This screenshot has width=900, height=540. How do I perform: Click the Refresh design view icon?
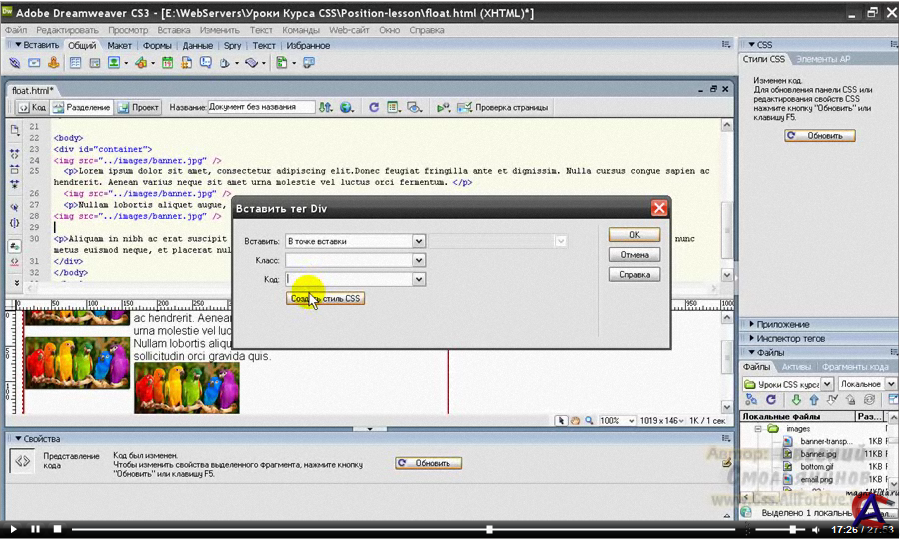pos(374,107)
